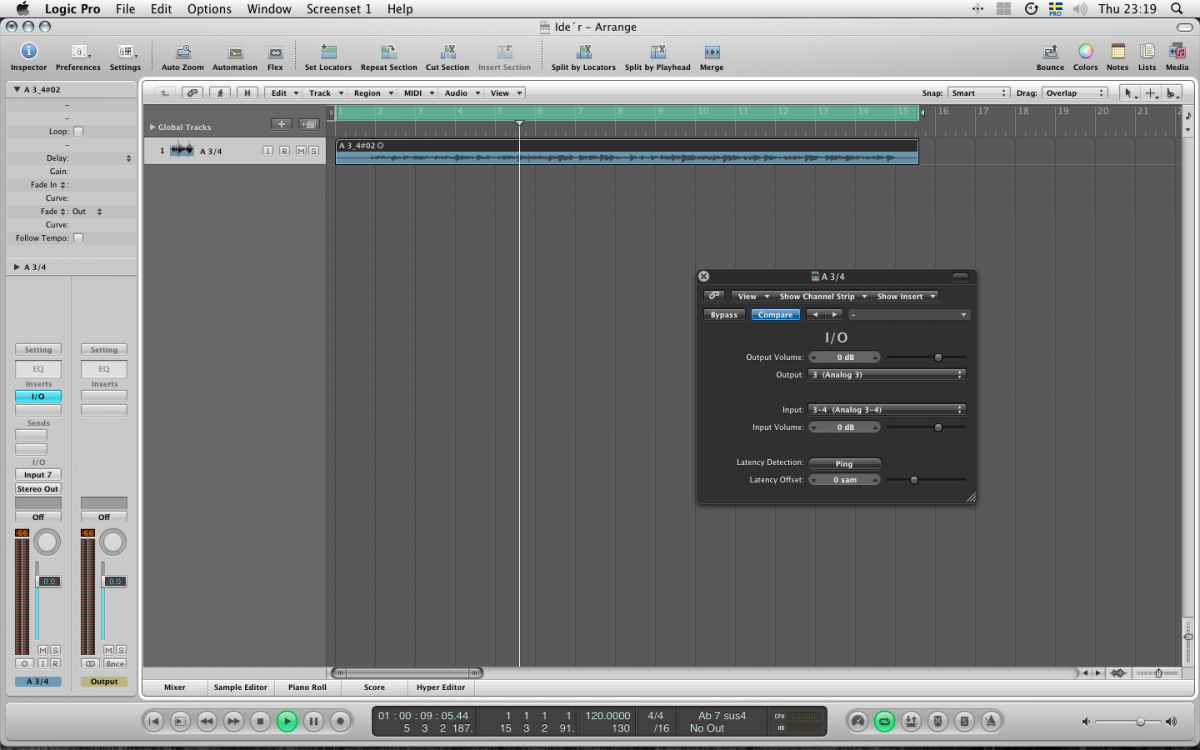
Task: Open the Notes panel
Action: tap(1118, 57)
